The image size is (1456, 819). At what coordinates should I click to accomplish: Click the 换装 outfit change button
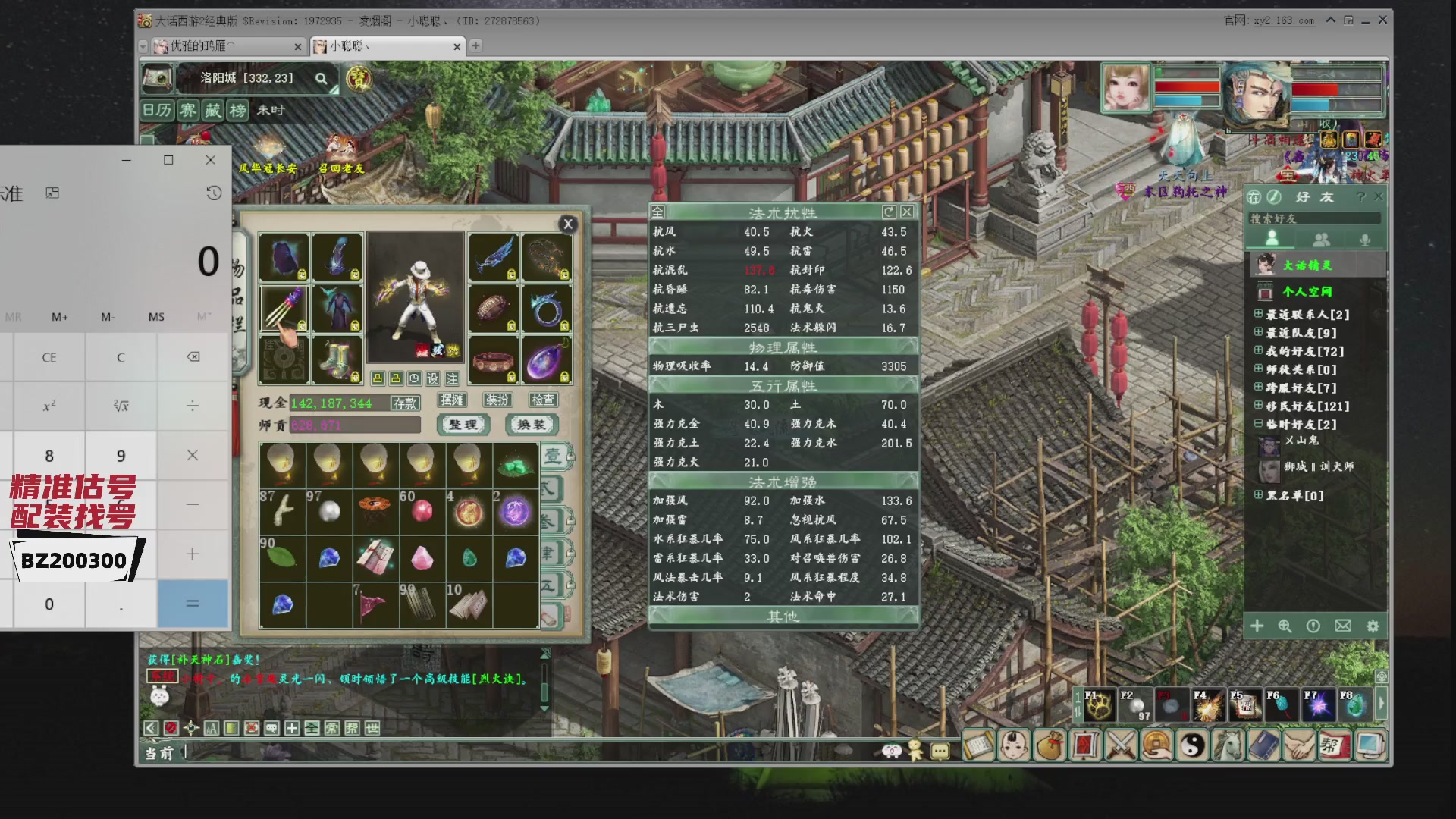(x=531, y=425)
